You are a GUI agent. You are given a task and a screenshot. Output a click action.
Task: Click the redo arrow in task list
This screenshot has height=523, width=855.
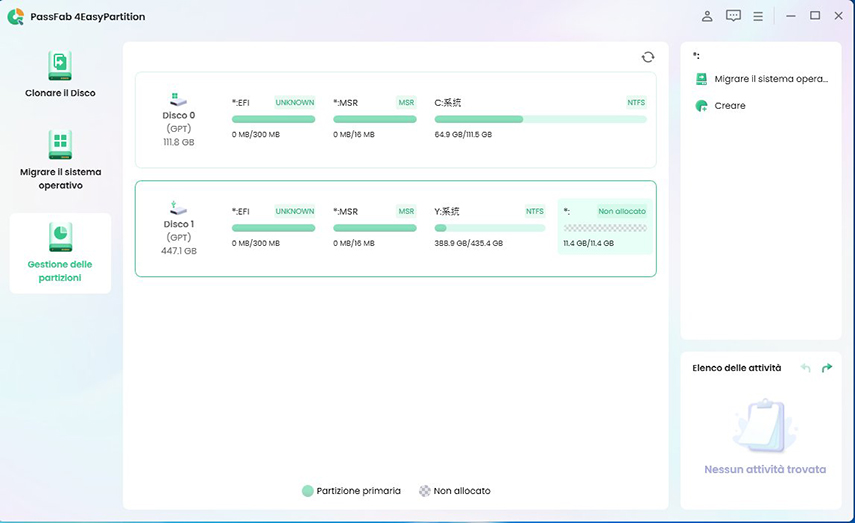[x=827, y=368]
